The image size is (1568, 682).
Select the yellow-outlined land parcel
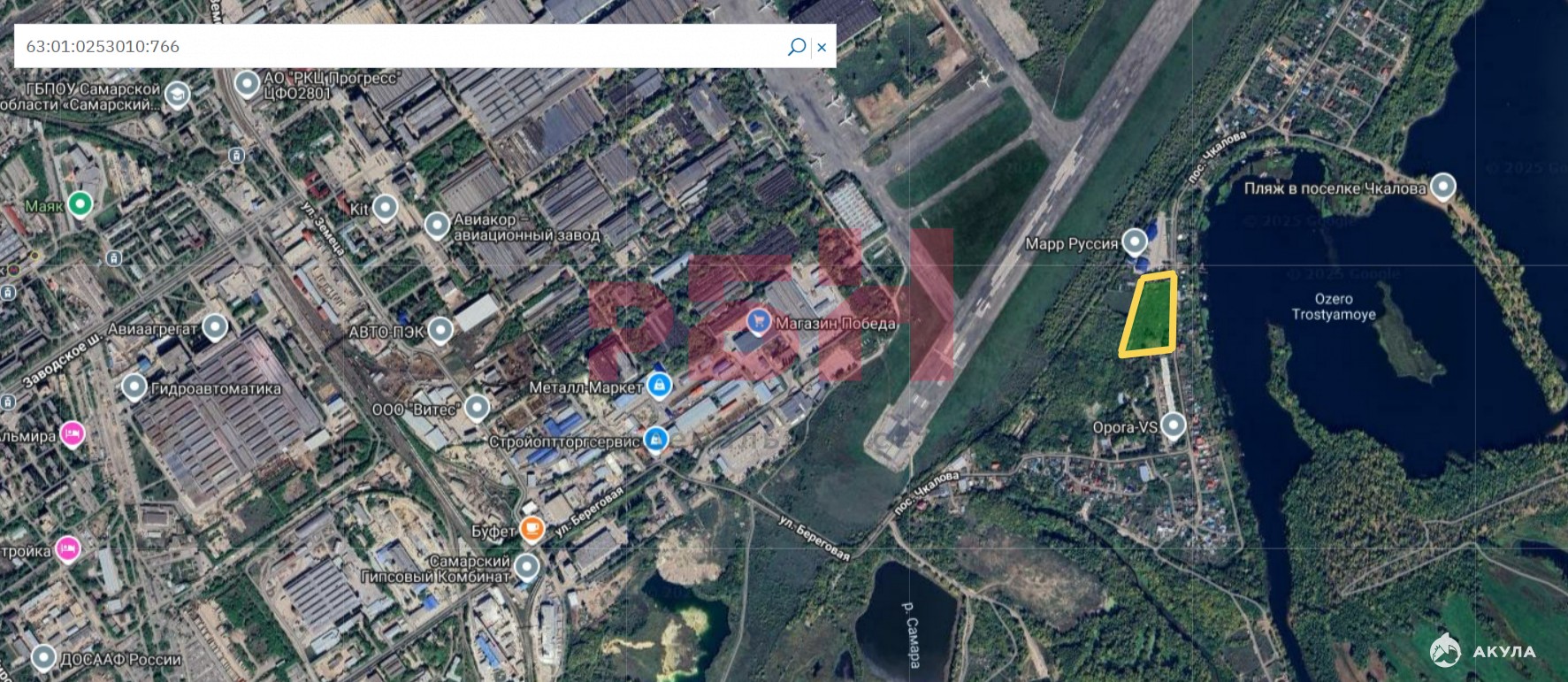1149,315
